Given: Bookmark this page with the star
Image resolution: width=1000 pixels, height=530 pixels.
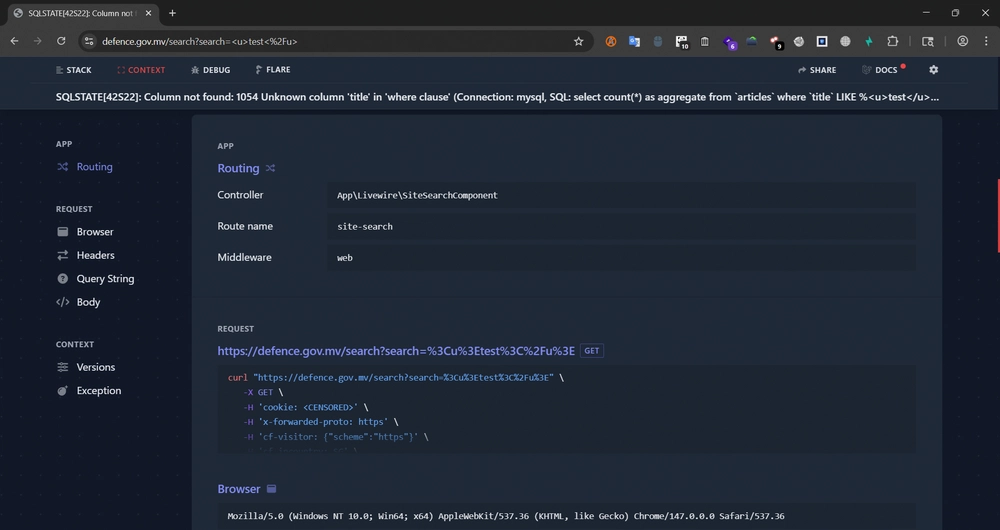Looking at the screenshot, I should coord(578,41).
